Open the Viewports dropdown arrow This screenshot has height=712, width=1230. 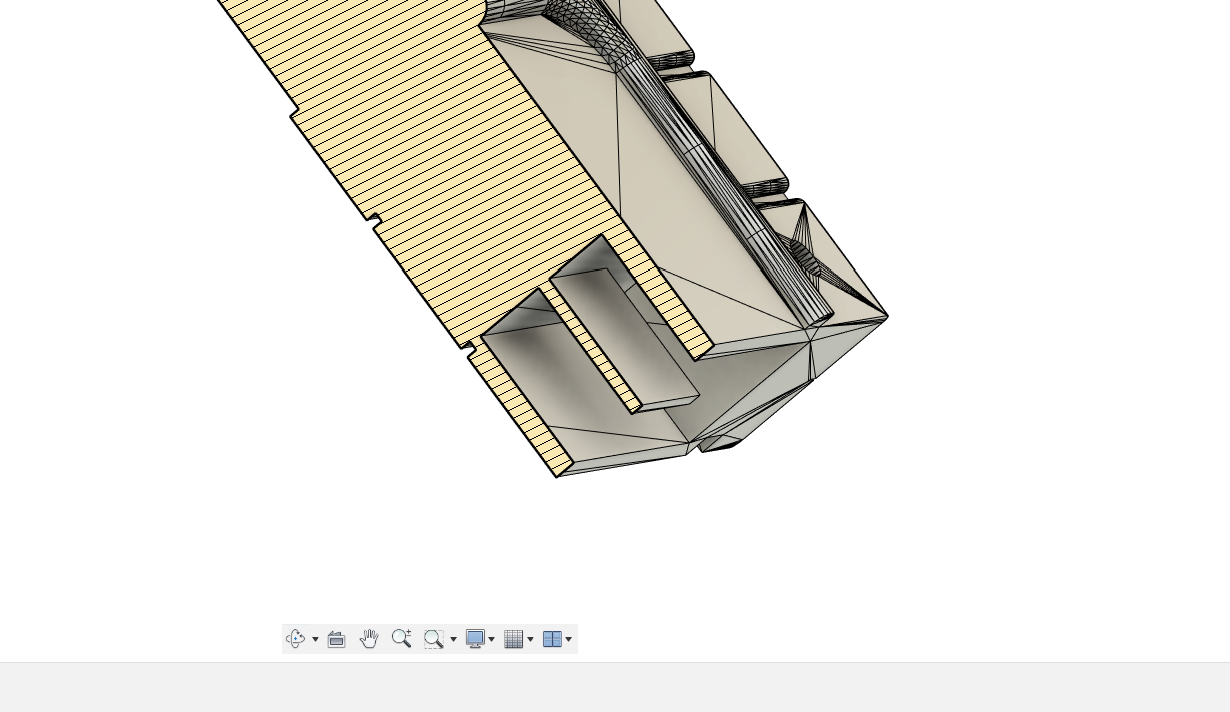[568, 639]
